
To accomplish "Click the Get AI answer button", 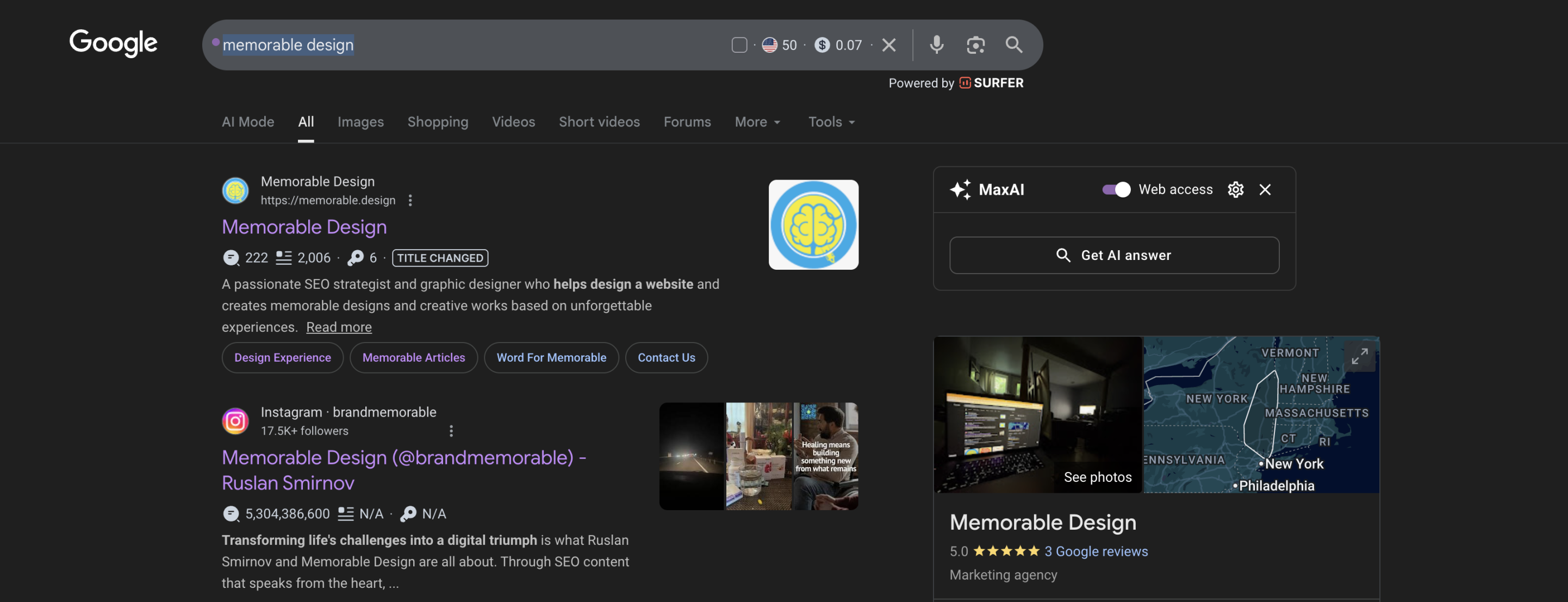I will [1113, 255].
